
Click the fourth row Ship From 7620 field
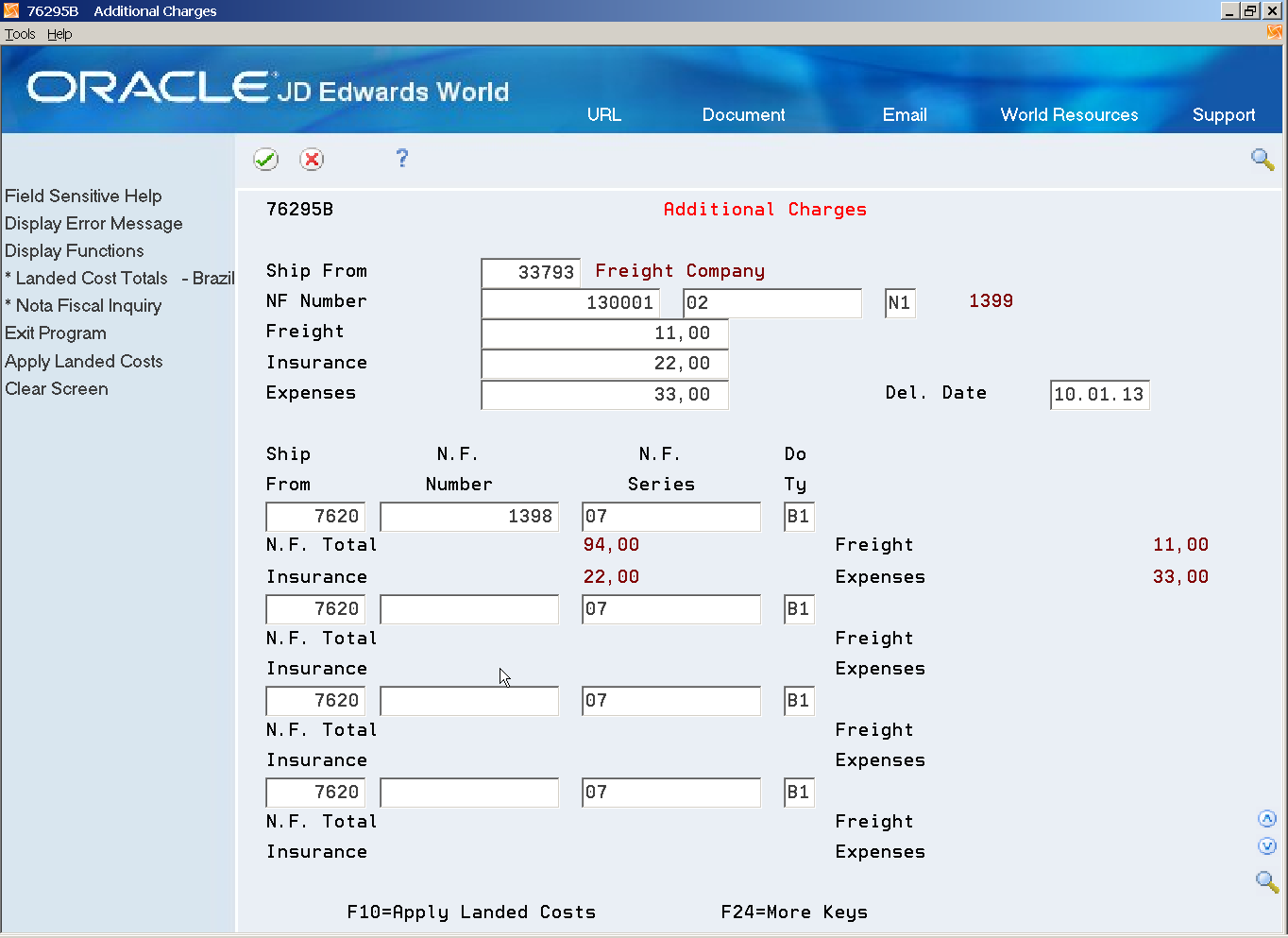click(315, 792)
